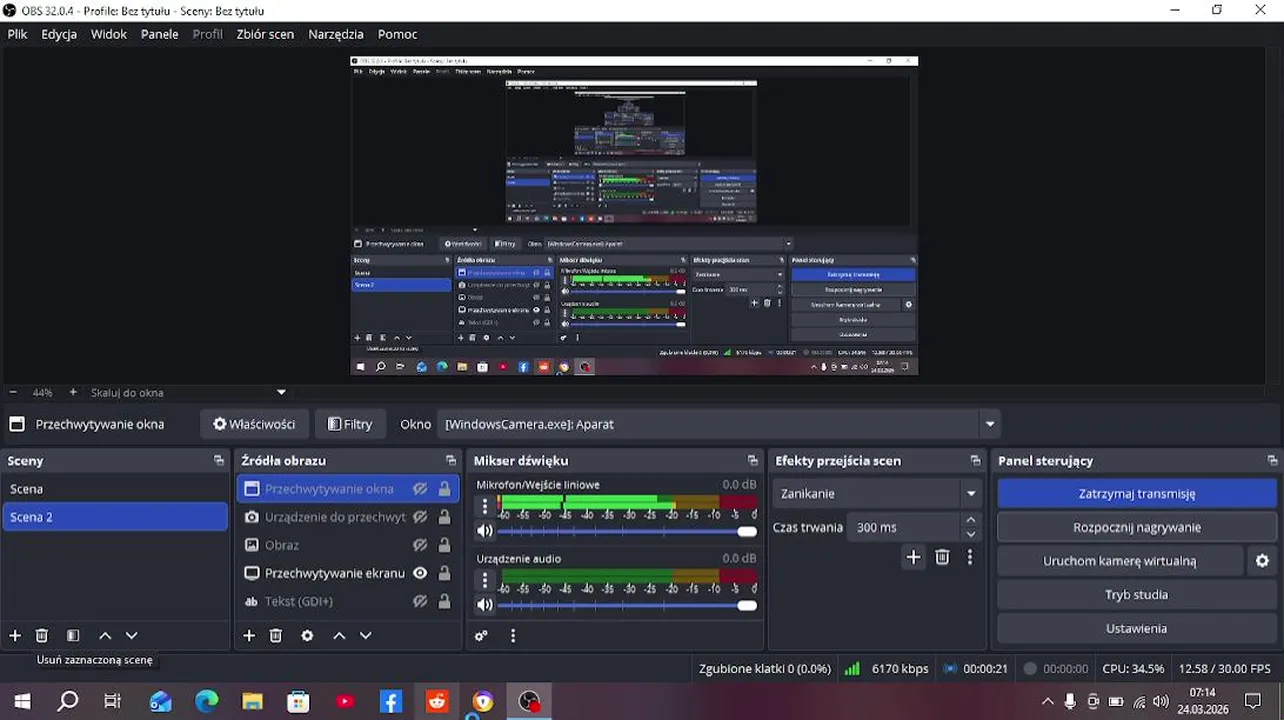Open the Edycja menu

click(59, 33)
